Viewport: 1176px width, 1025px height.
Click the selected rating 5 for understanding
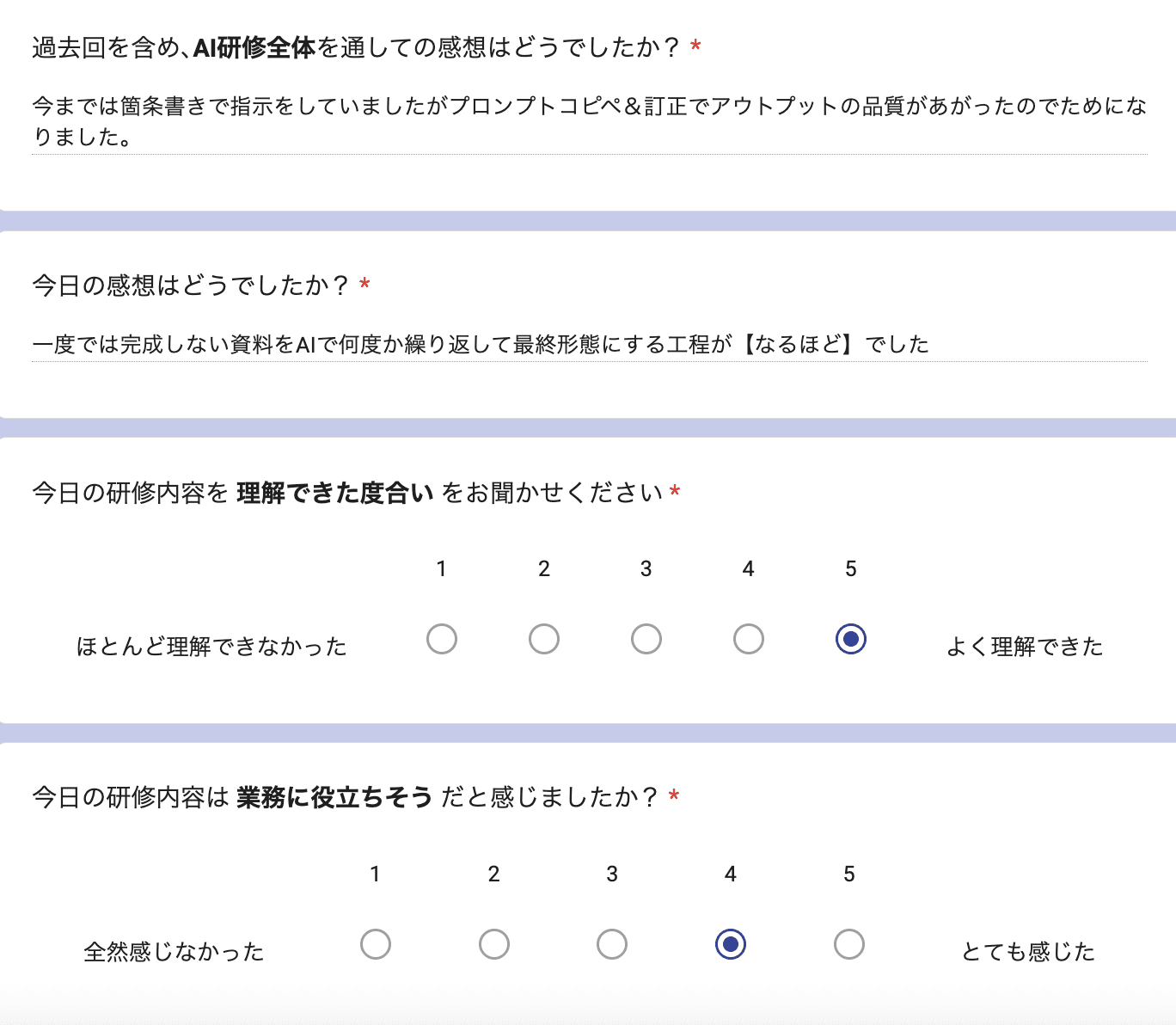click(850, 639)
